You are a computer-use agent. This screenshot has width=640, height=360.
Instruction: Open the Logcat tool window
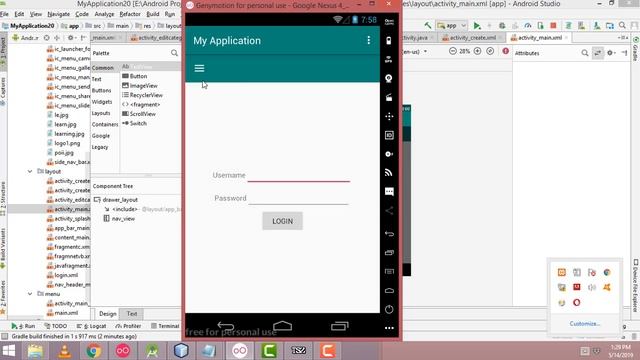point(92,326)
